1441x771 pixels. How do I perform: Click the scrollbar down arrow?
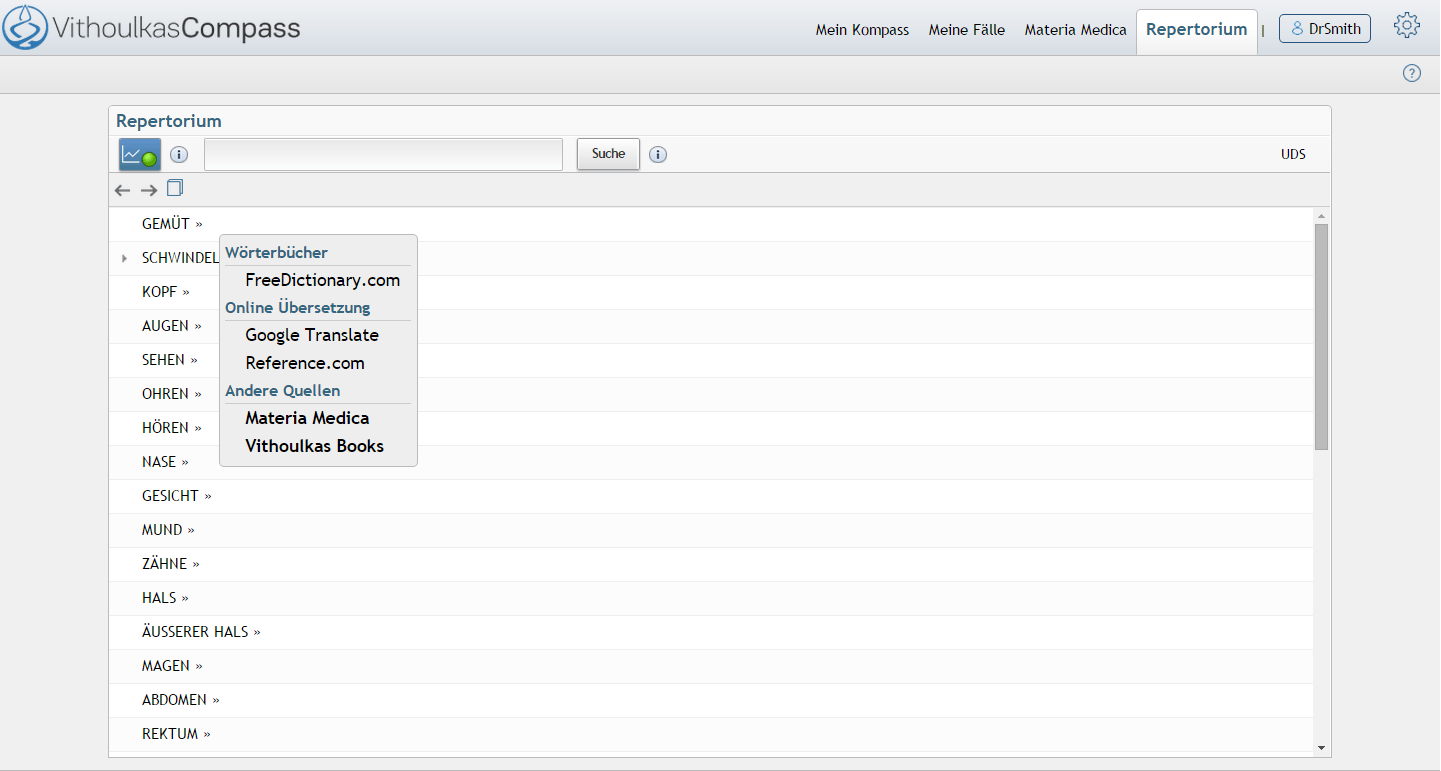[1321, 747]
